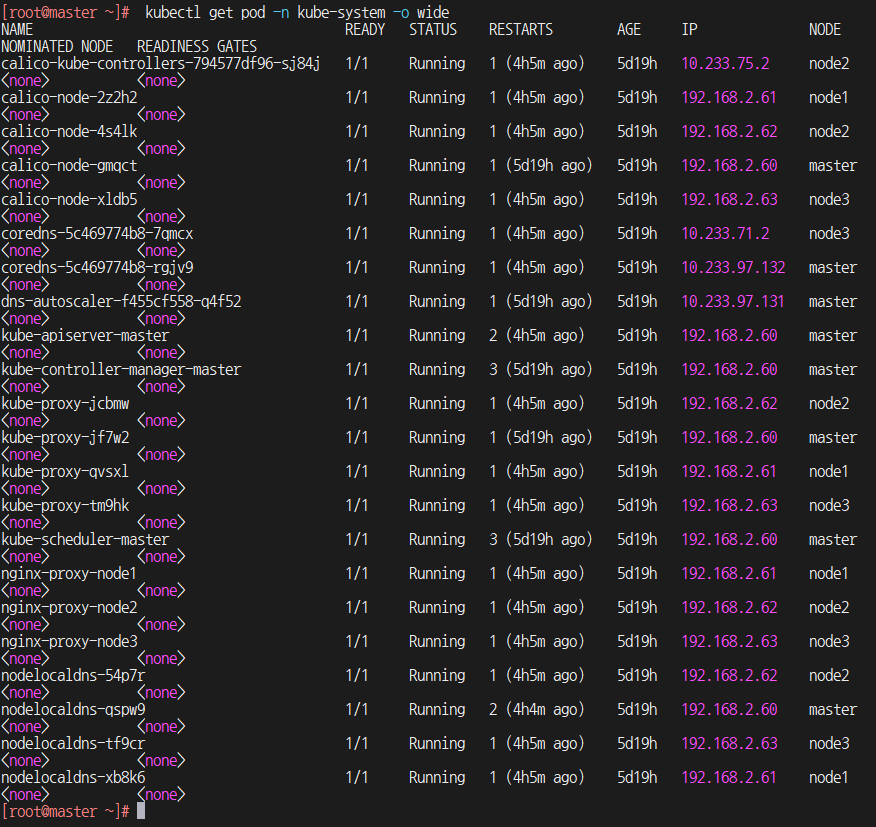This screenshot has width=876, height=827.
Task: Click restarts '2 (4h4m ago)' of nodelocaldns-qspw9
Action: click(x=536, y=710)
